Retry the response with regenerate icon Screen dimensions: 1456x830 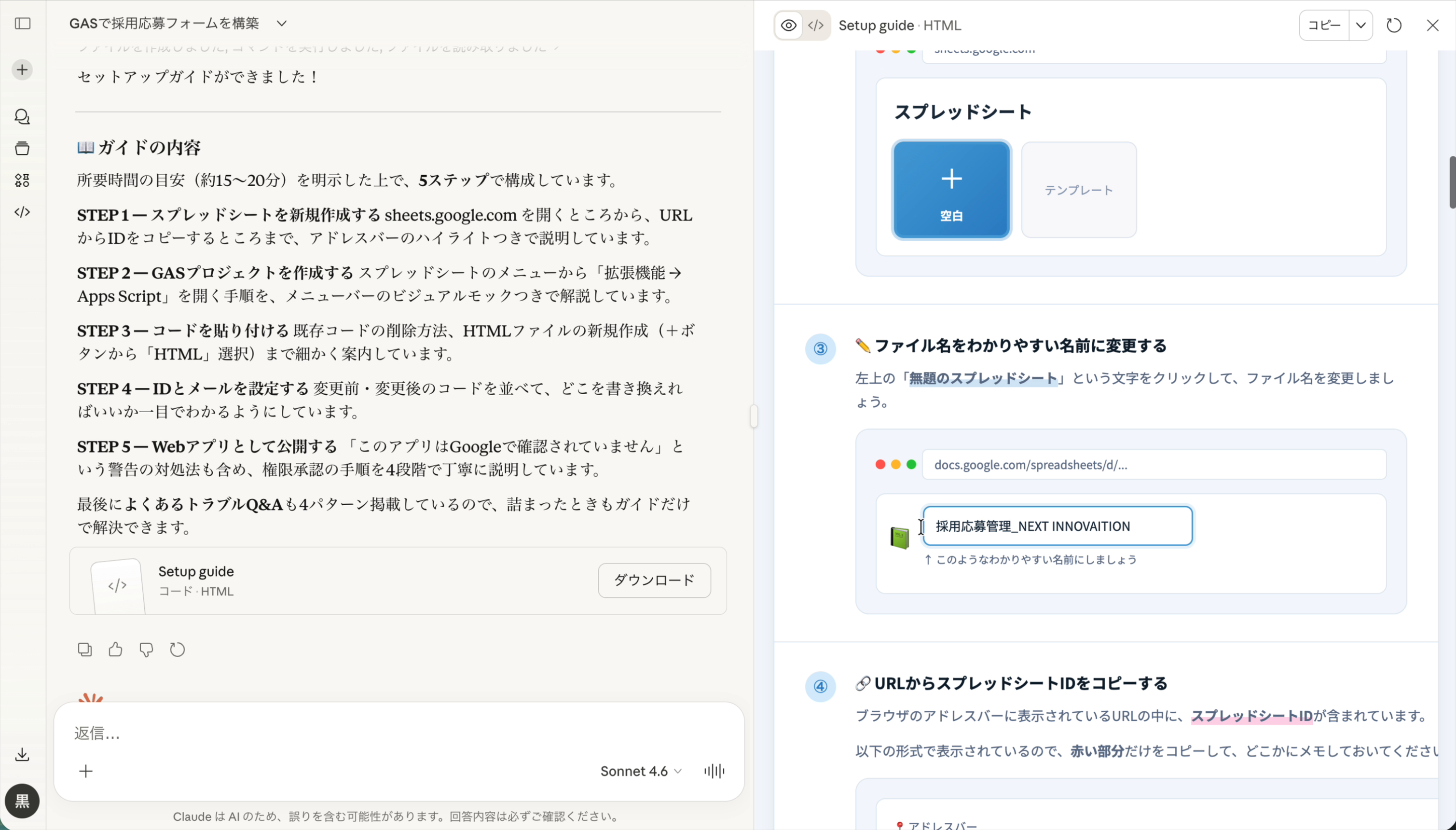point(177,650)
